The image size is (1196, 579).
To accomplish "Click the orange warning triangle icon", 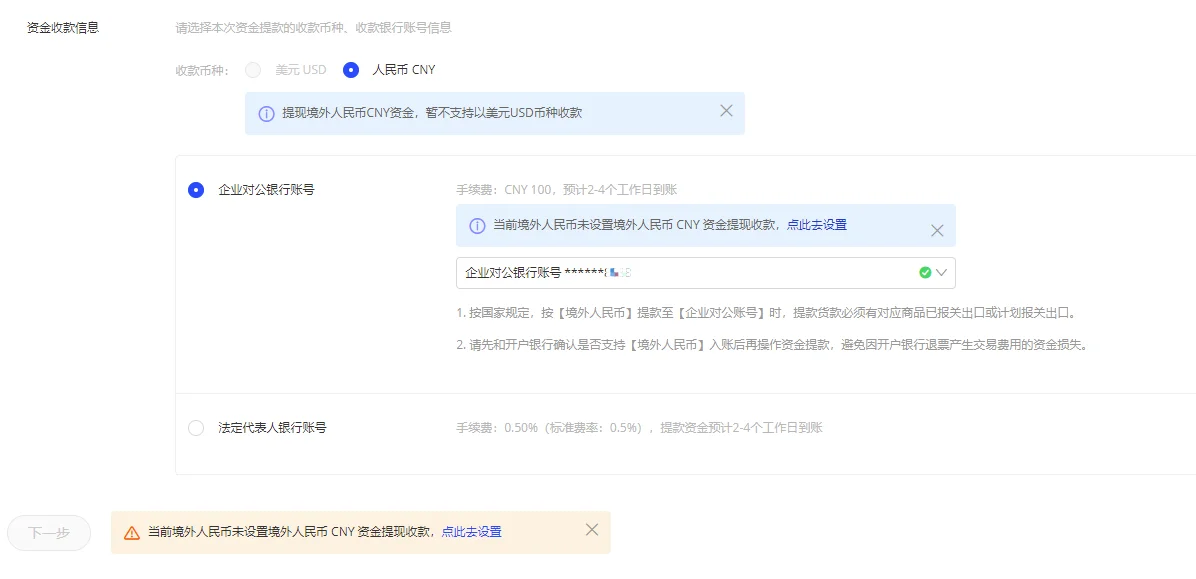I will tap(132, 533).
